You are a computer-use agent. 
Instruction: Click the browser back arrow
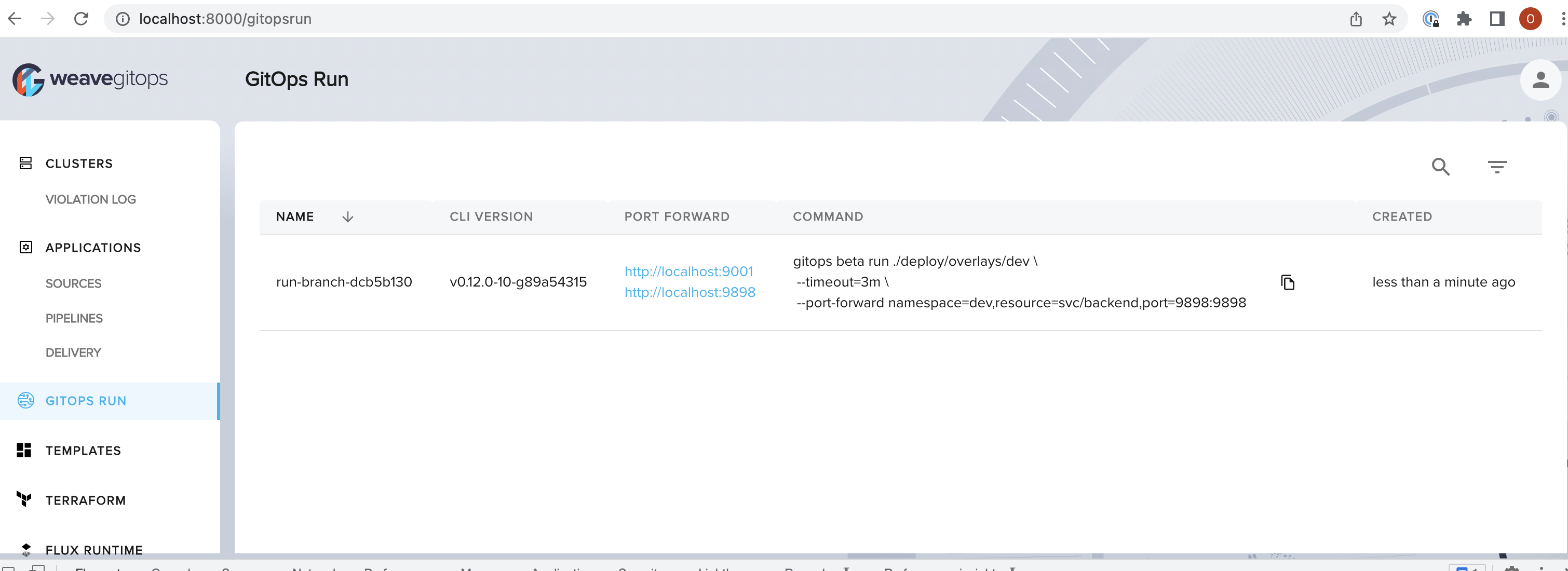pos(15,19)
